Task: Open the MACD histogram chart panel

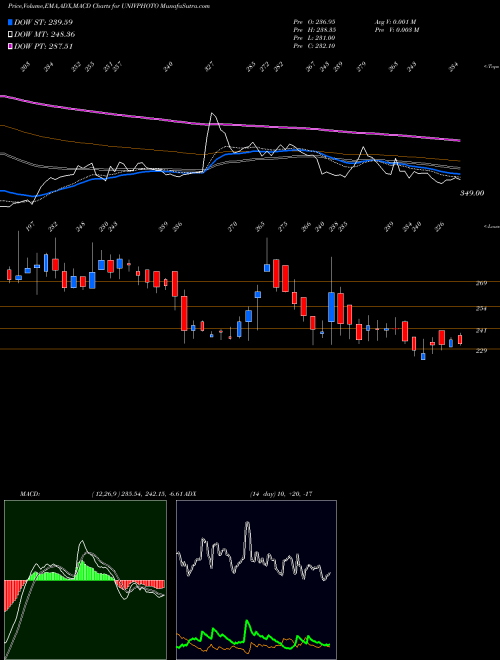Action: pyautogui.click(x=85, y=580)
